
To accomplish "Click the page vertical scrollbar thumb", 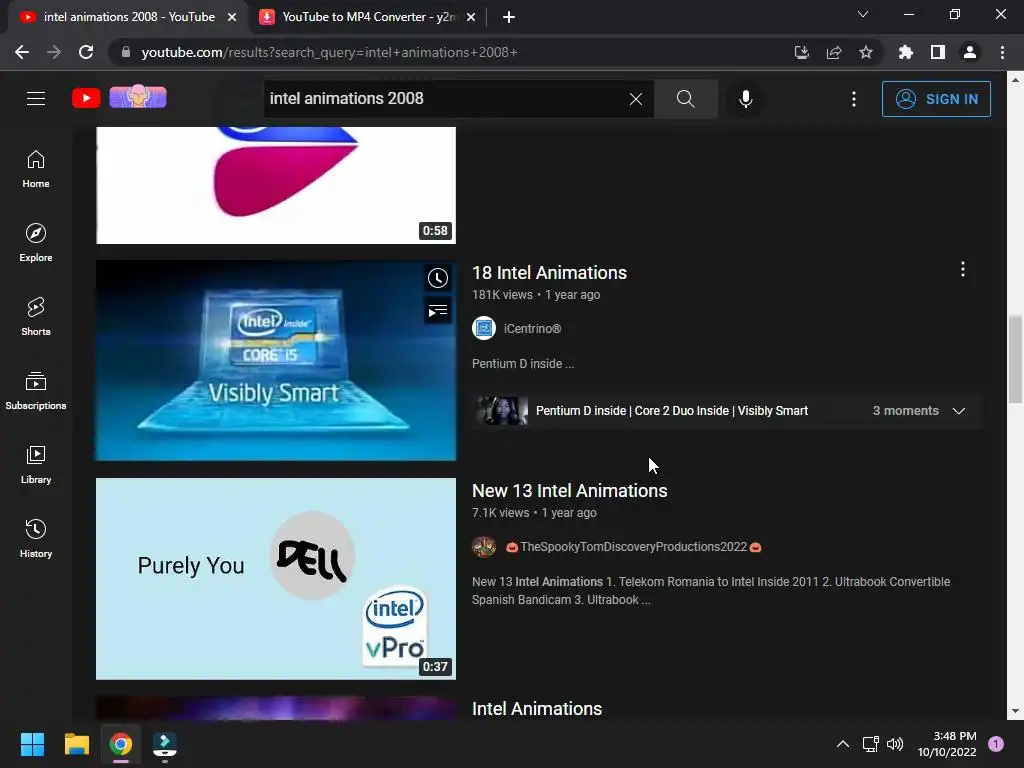I will (x=1016, y=359).
